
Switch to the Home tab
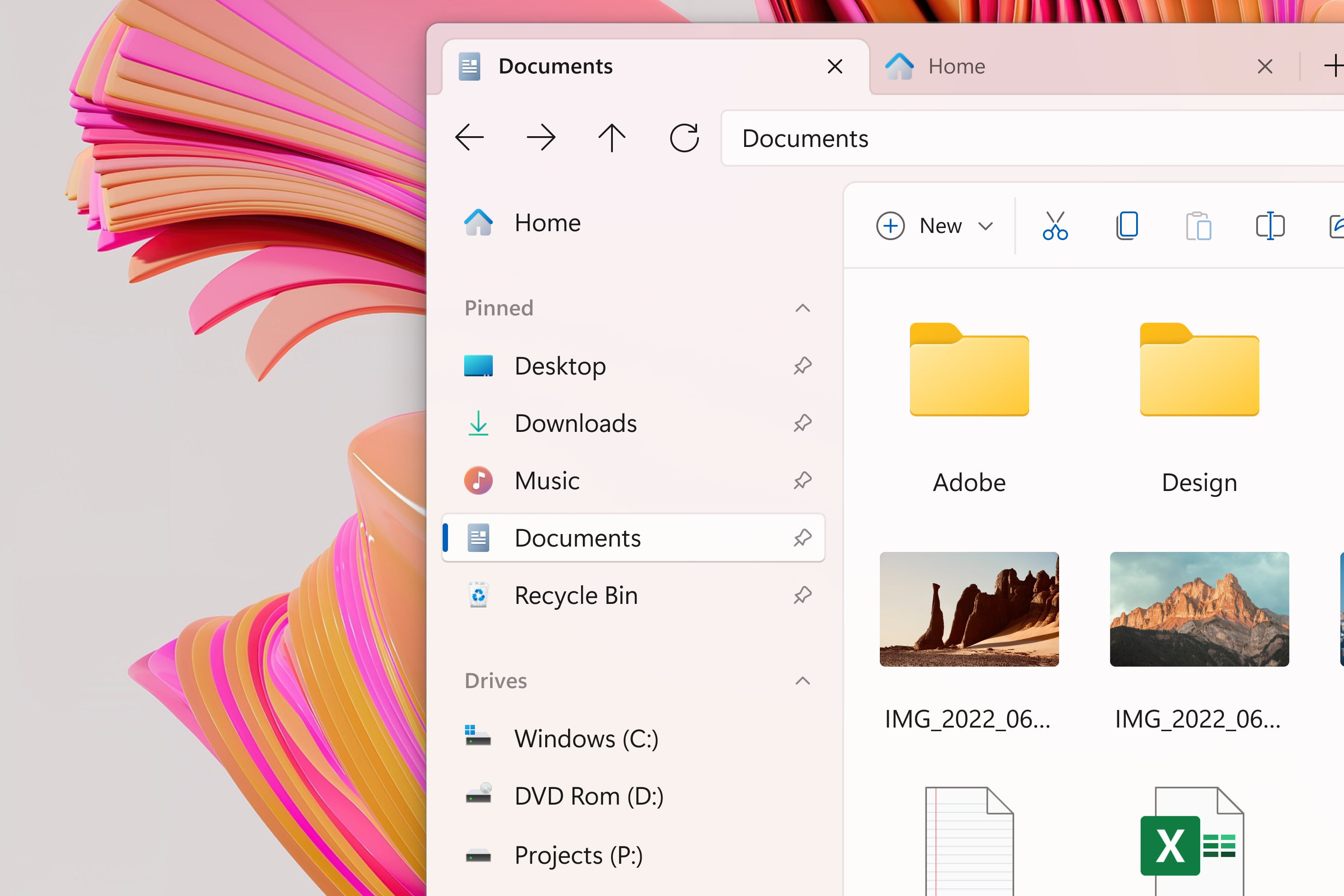[957, 66]
